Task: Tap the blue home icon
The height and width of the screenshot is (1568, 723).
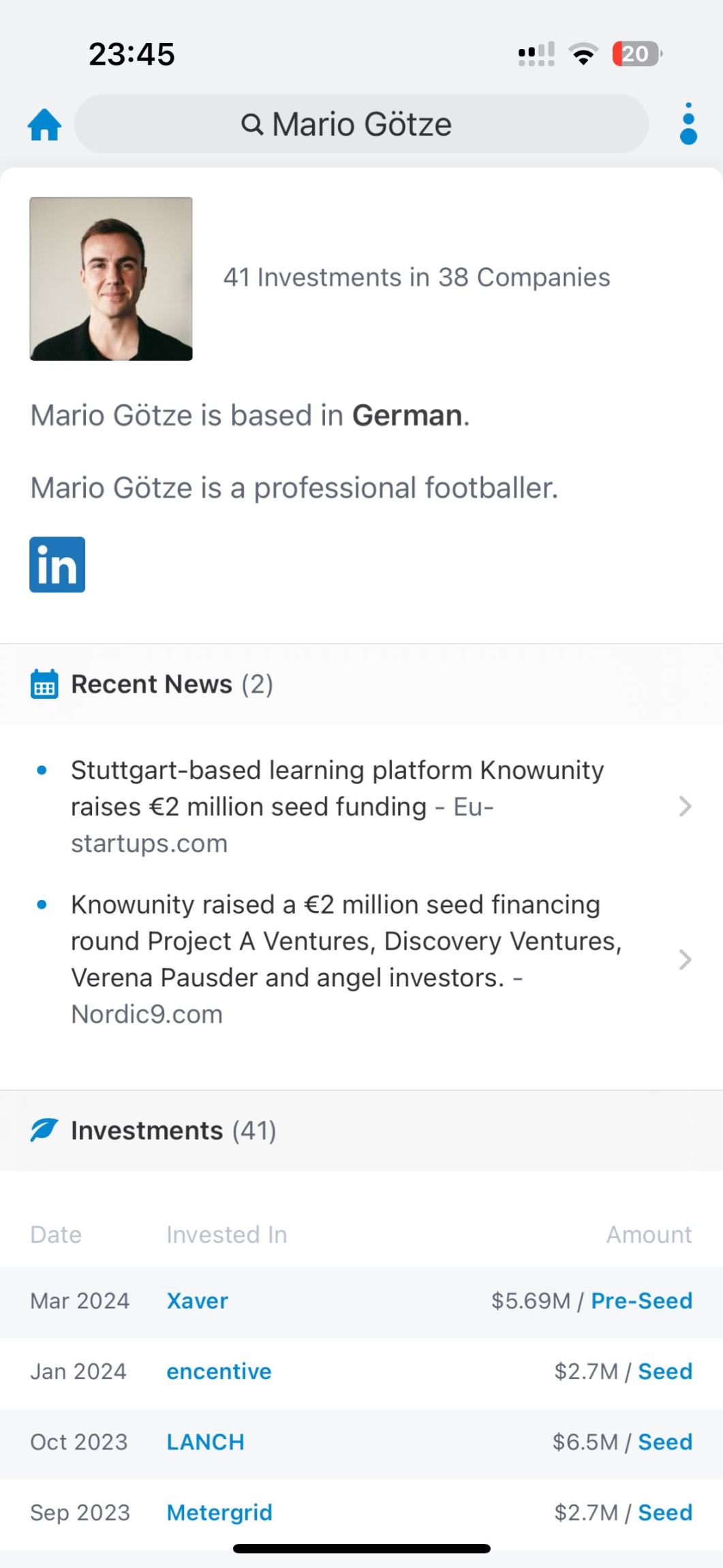Action: click(x=44, y=125)
